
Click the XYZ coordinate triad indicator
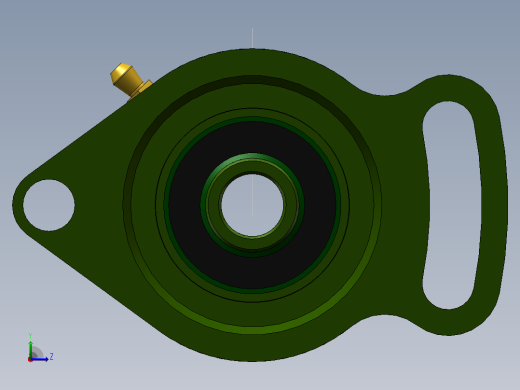pos(40,348)
